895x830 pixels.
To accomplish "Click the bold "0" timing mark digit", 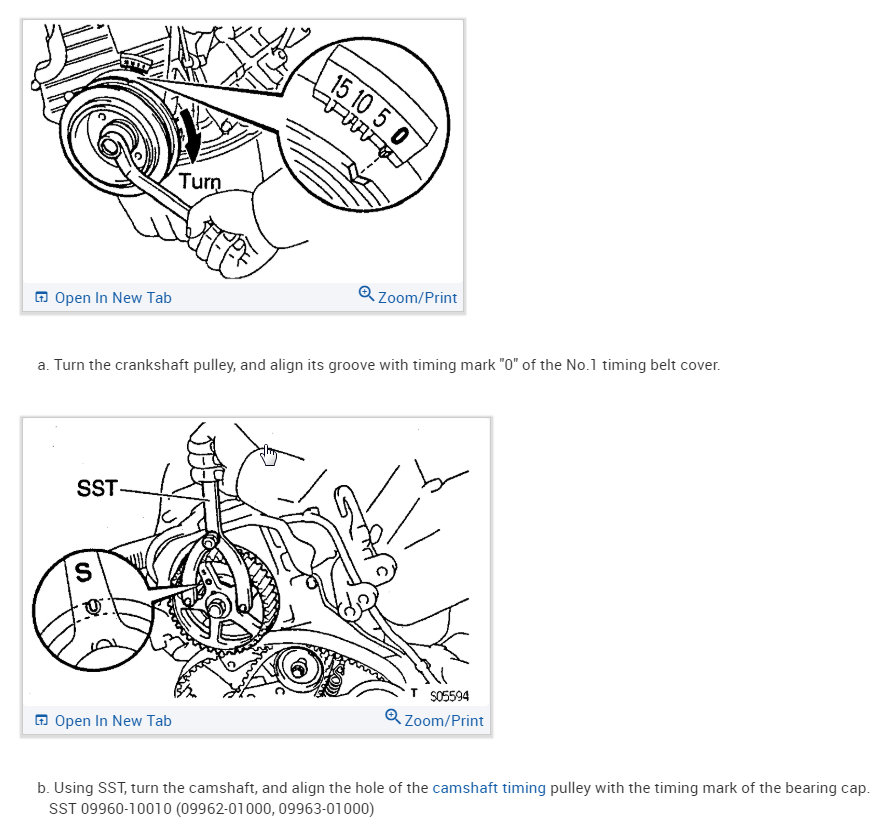I will (x=400, y=136).
